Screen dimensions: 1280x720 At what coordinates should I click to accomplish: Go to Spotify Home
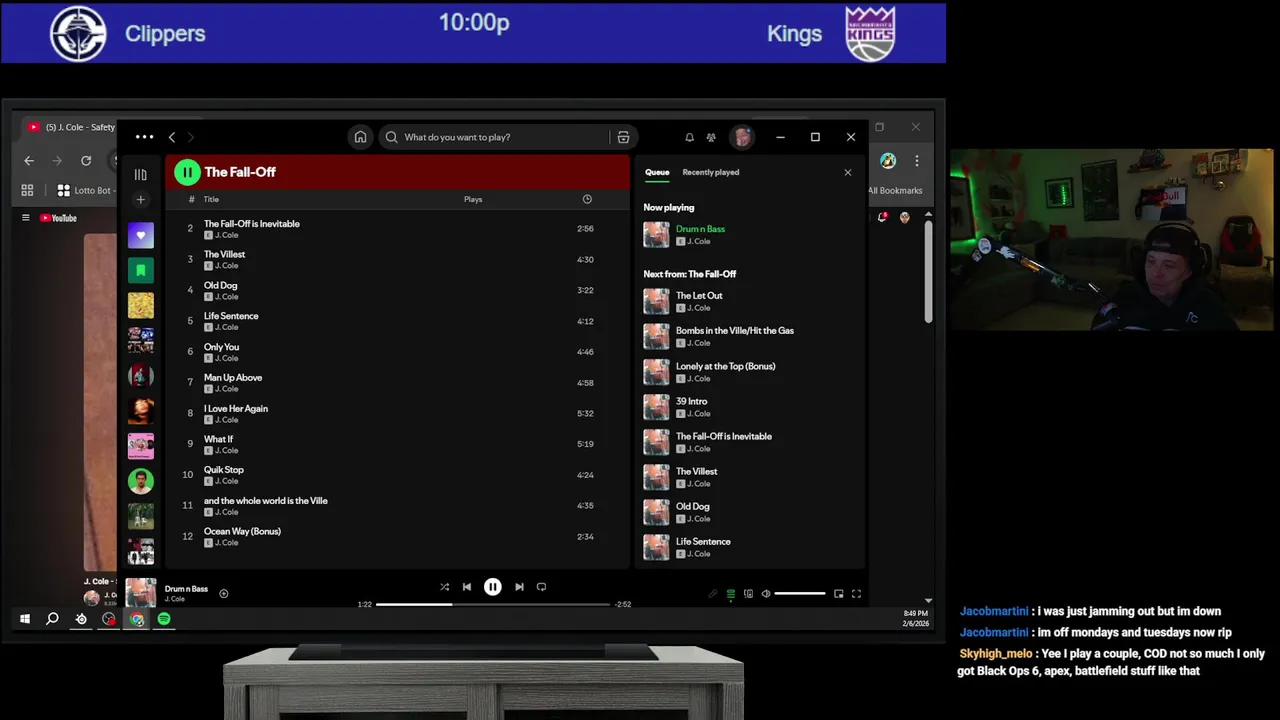tap(360, 137)
